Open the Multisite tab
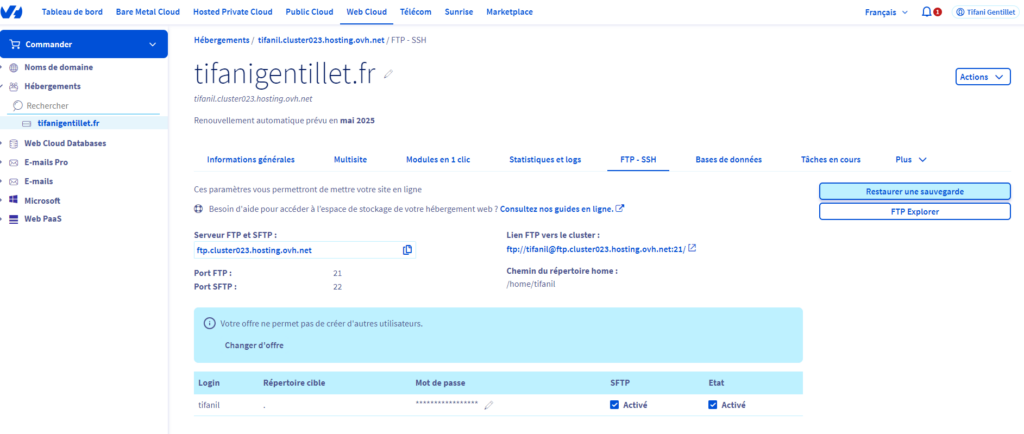 (x=350, y=159)
